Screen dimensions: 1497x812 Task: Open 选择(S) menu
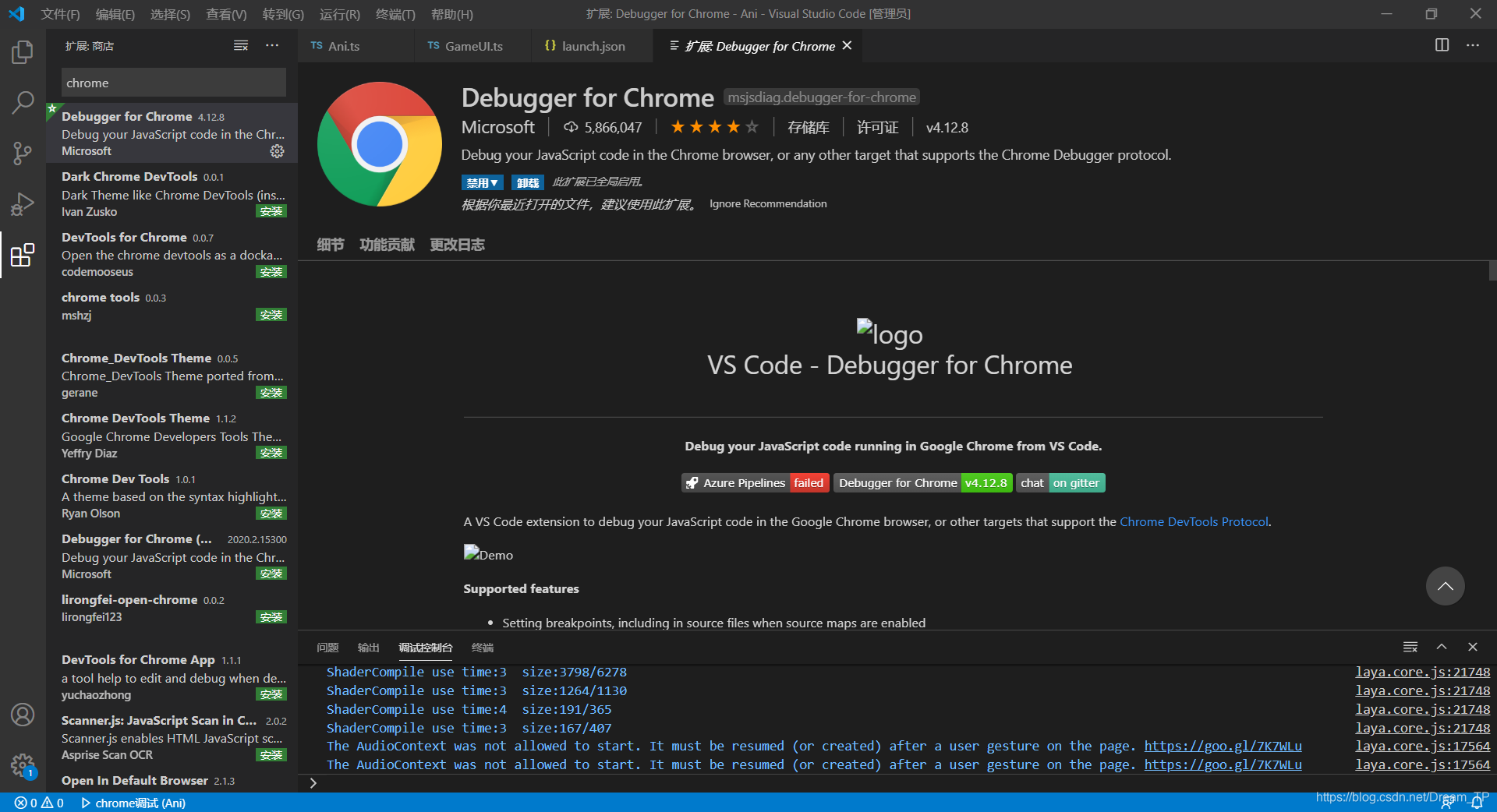[x=170, y=14]
